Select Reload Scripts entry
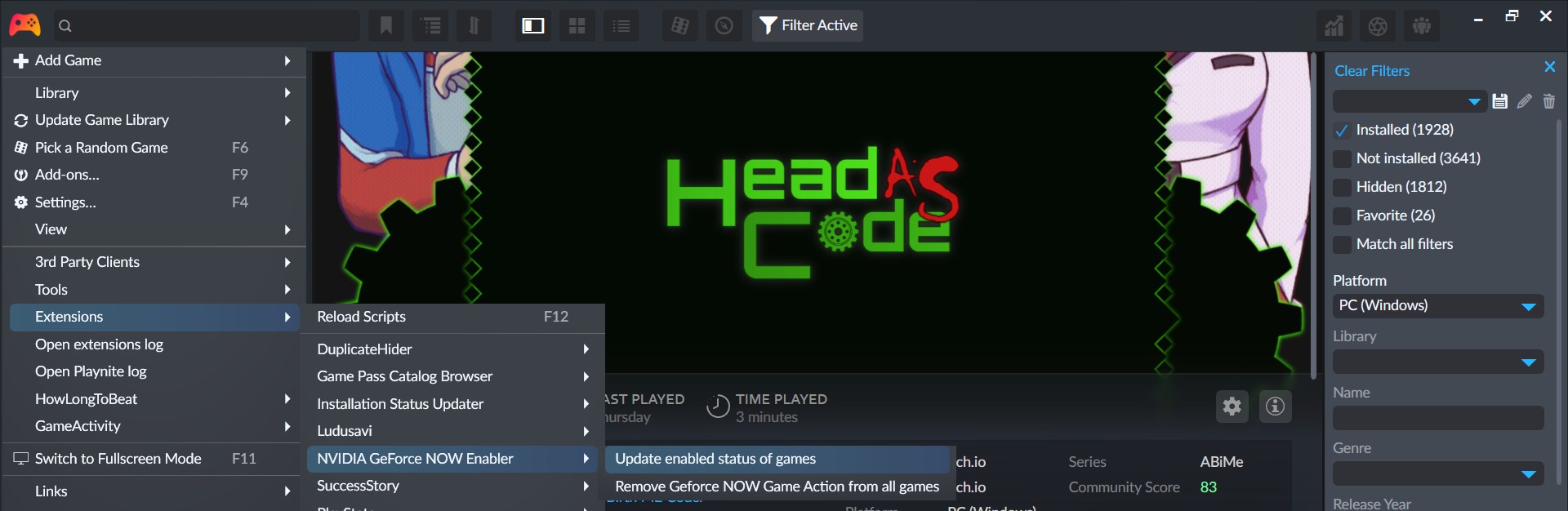The width and height of the screenshot is (1568, 511). pos(452,317)
